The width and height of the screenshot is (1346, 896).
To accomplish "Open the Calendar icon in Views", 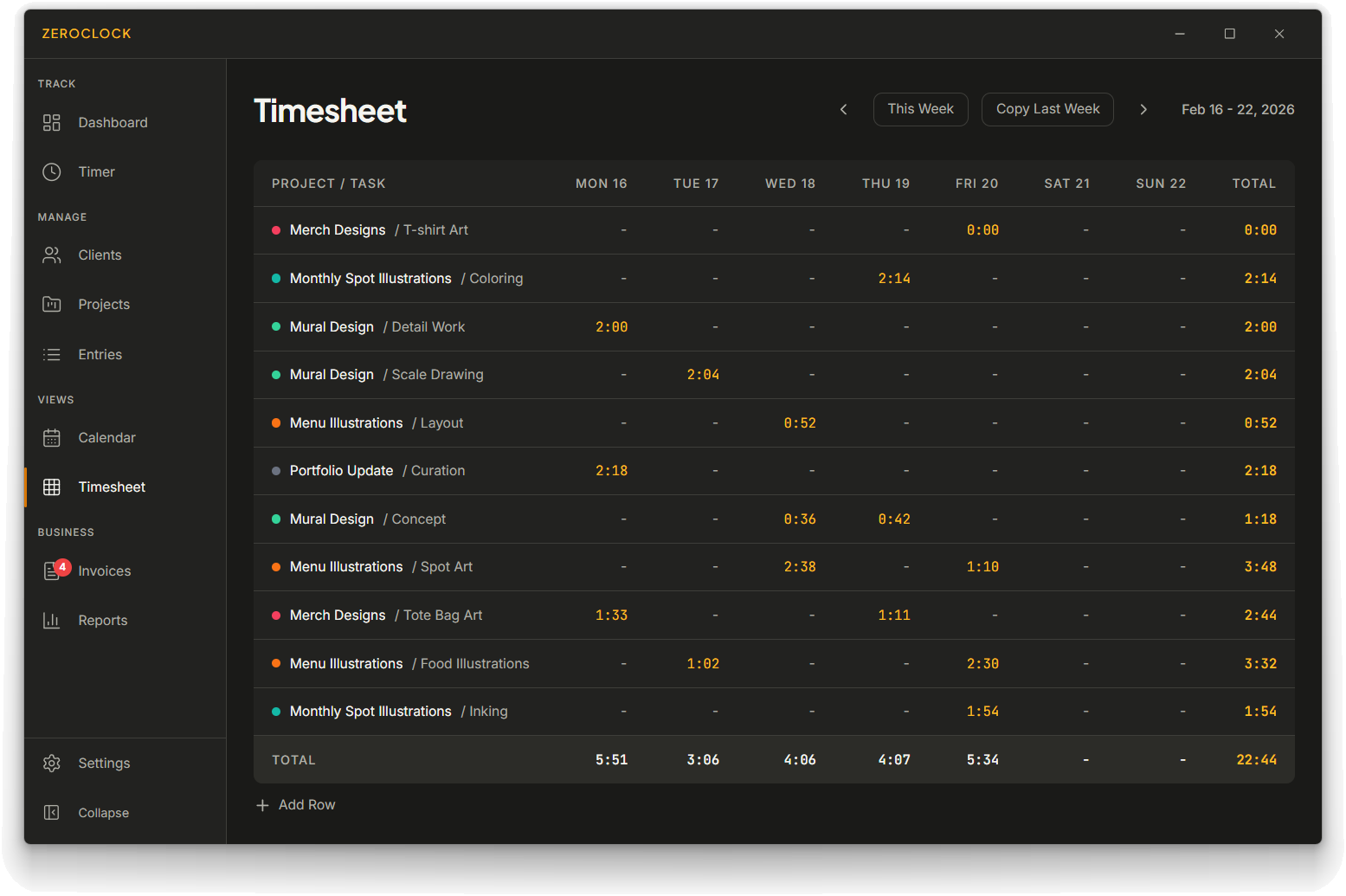I will [x=52, y=438].
